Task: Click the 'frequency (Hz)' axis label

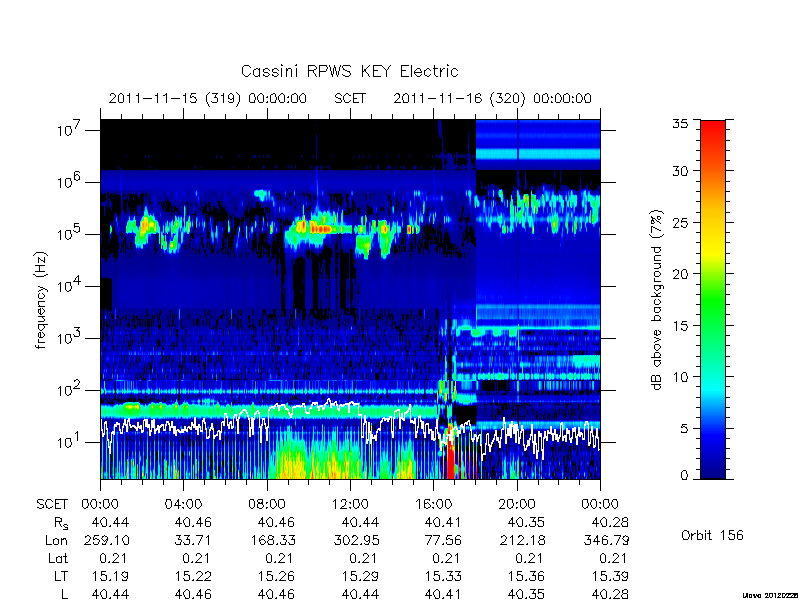Action: (x=41, y=300)
